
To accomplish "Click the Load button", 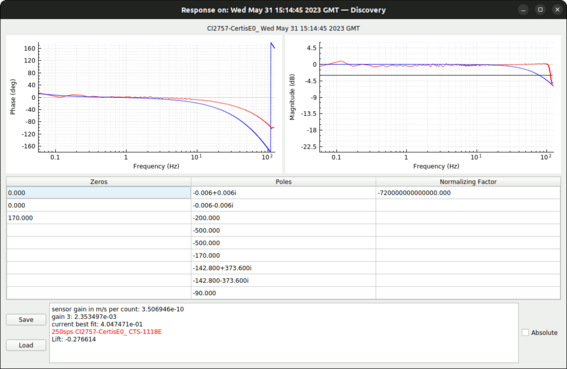I will coord(26,345).
